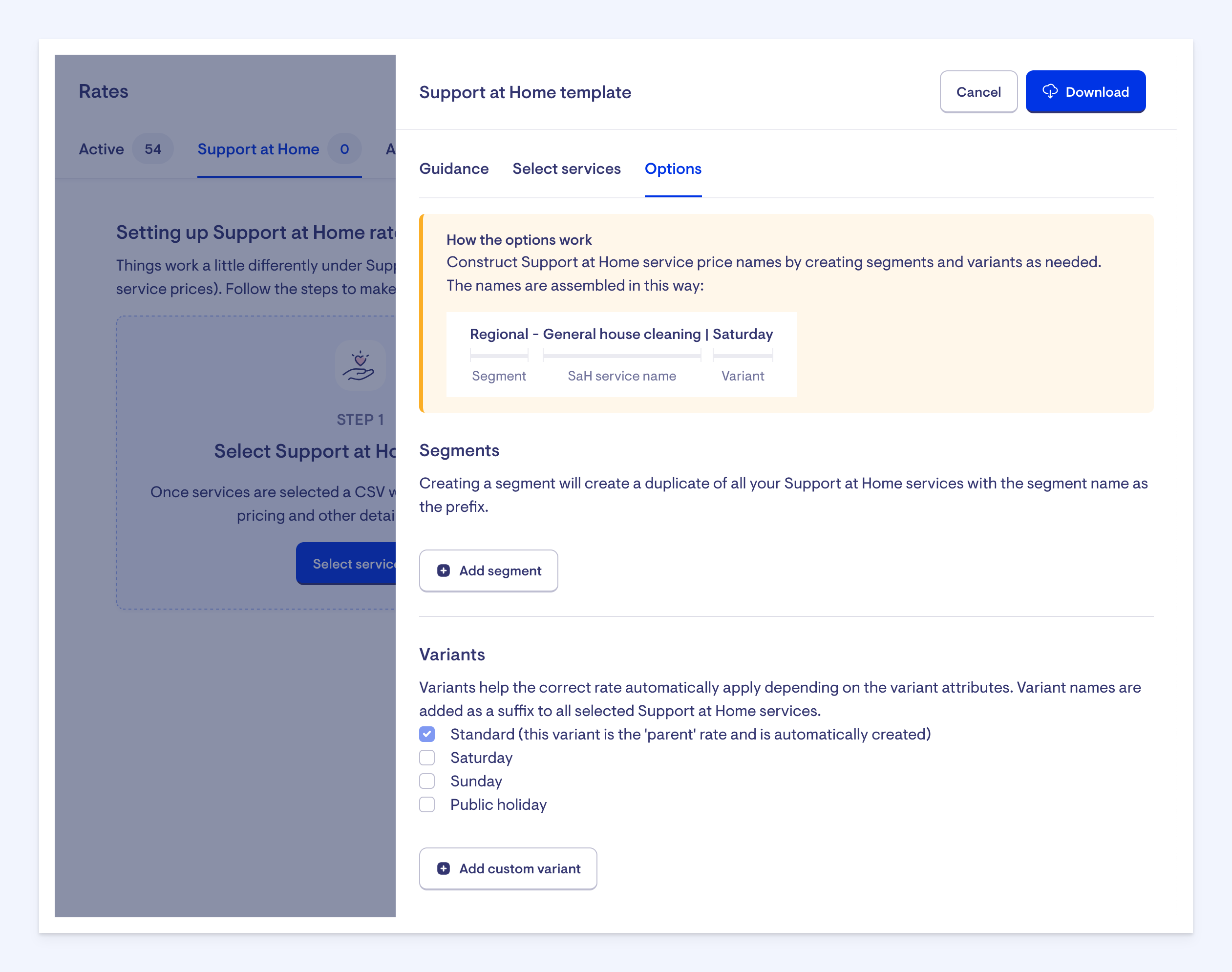1232x972 pixels.
Task: Open the Select services tab
Action: [566, 169]
